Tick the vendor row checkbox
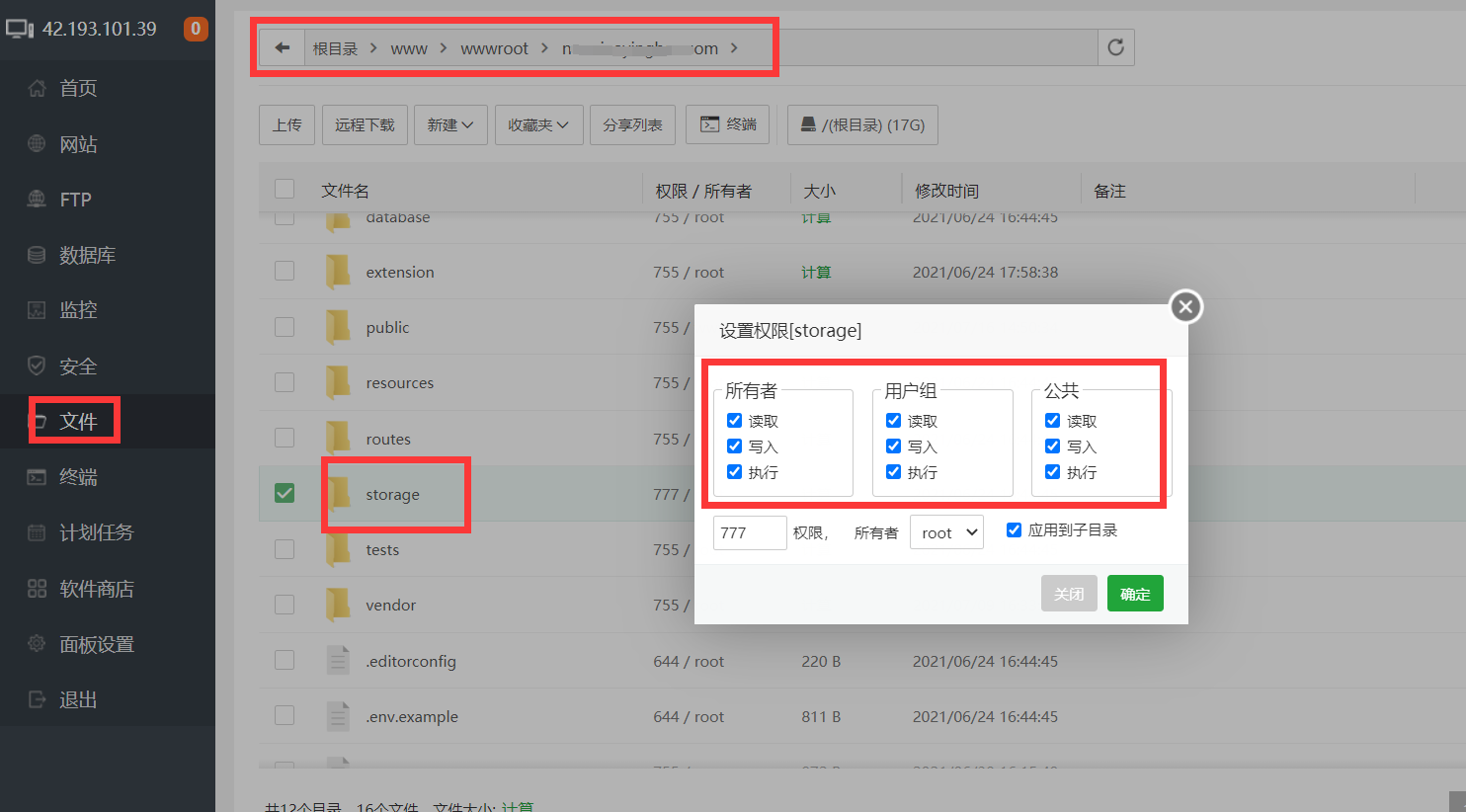Image resolution: width=1466 pixels, height=812 pixels. (x=285, y=604)
